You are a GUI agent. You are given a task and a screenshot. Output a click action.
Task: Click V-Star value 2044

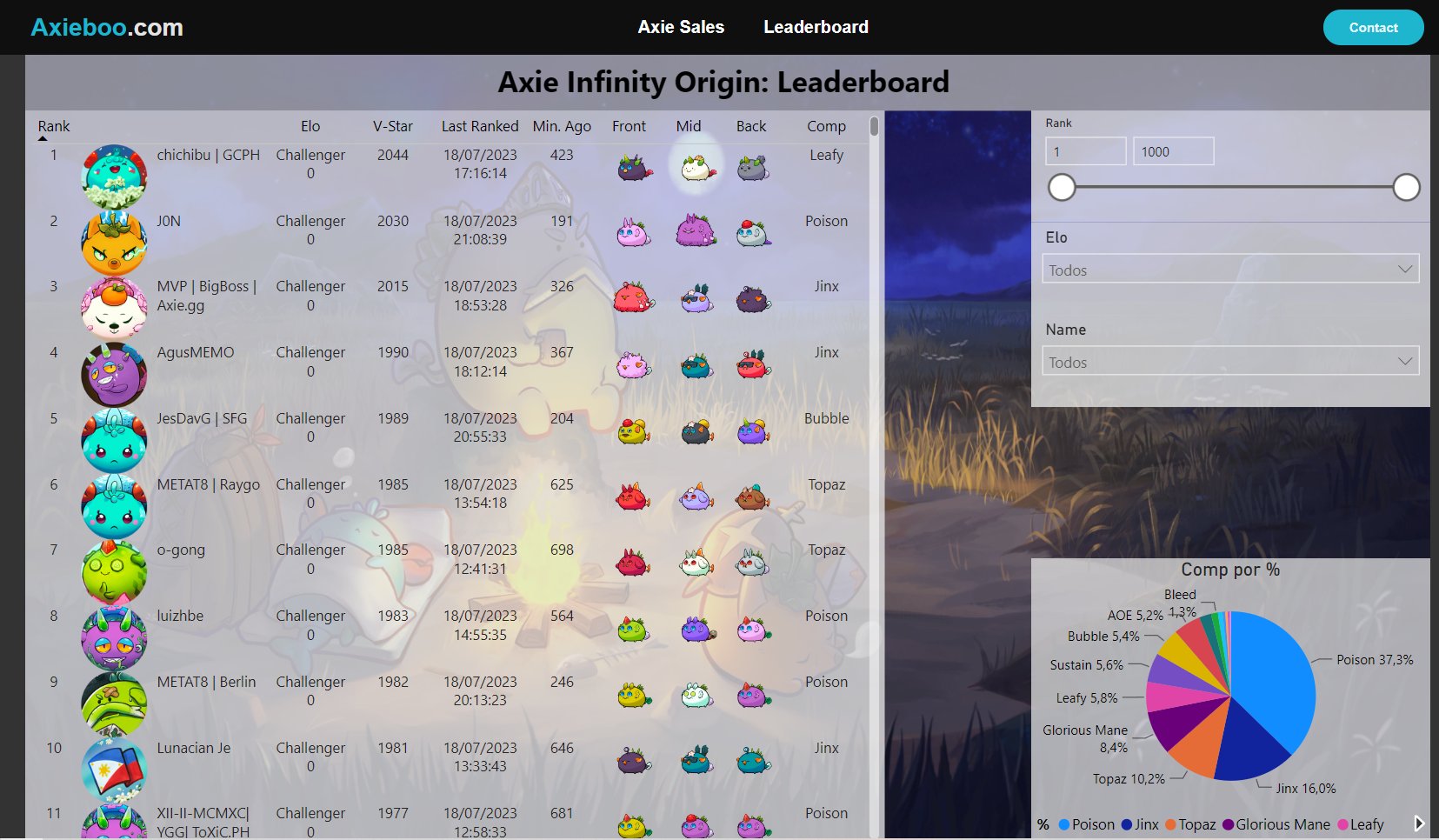tap(393, 155)
